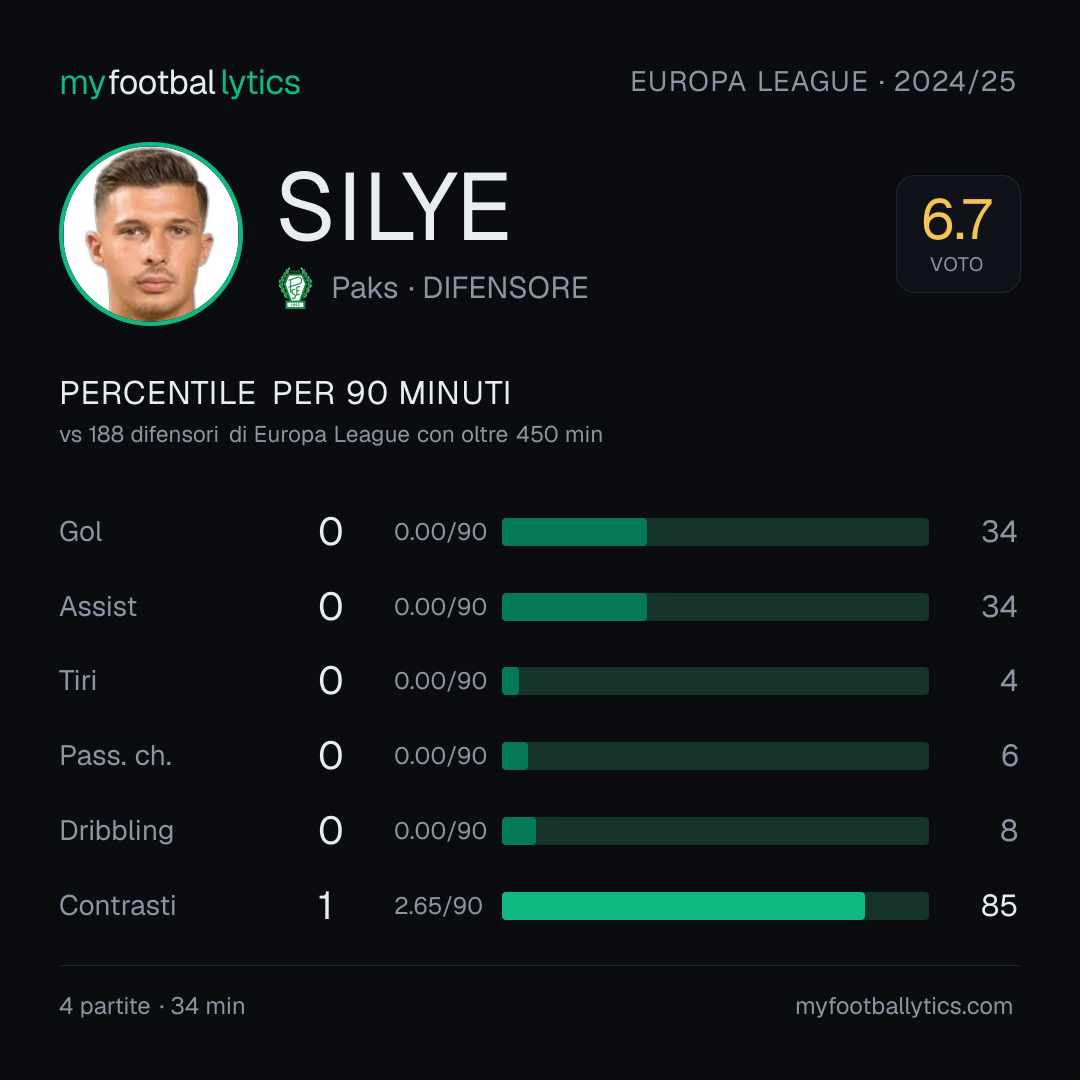
Task: Click the Tiri percentile bar
Action: pos(715,681)
